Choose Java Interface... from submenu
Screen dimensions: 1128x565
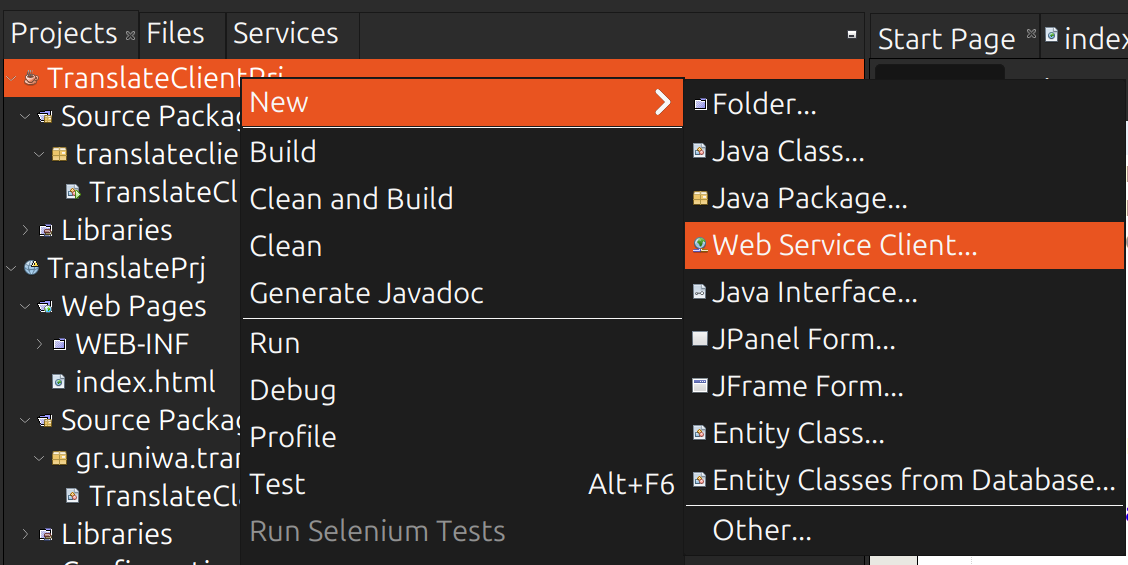(x=904, y=292)
